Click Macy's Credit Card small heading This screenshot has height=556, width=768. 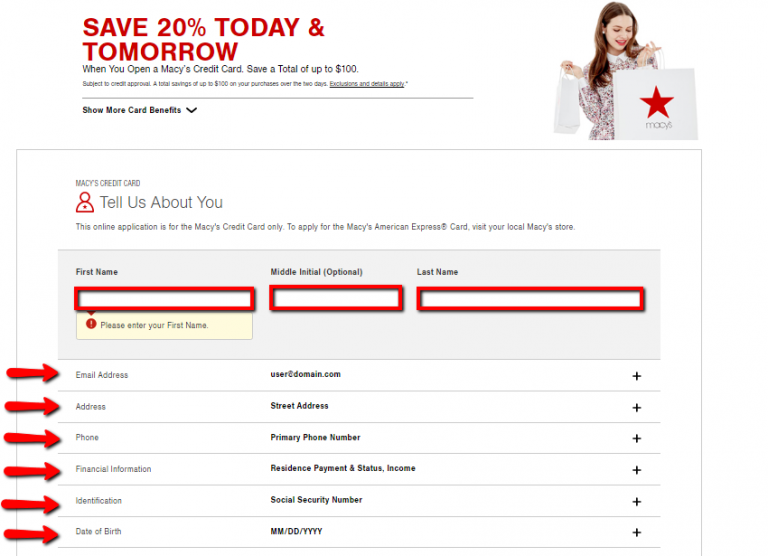(108, 183)
